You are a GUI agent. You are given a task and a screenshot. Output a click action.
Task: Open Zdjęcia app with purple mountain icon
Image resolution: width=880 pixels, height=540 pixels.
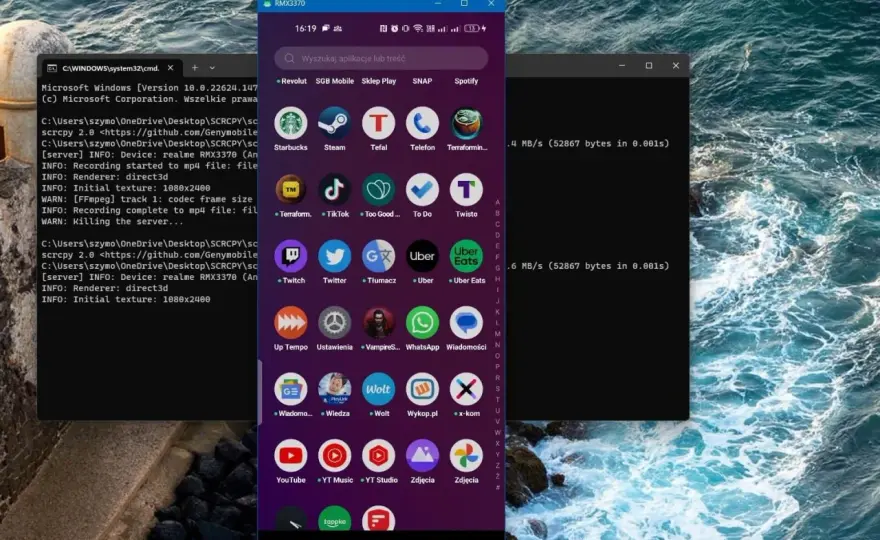422,456
